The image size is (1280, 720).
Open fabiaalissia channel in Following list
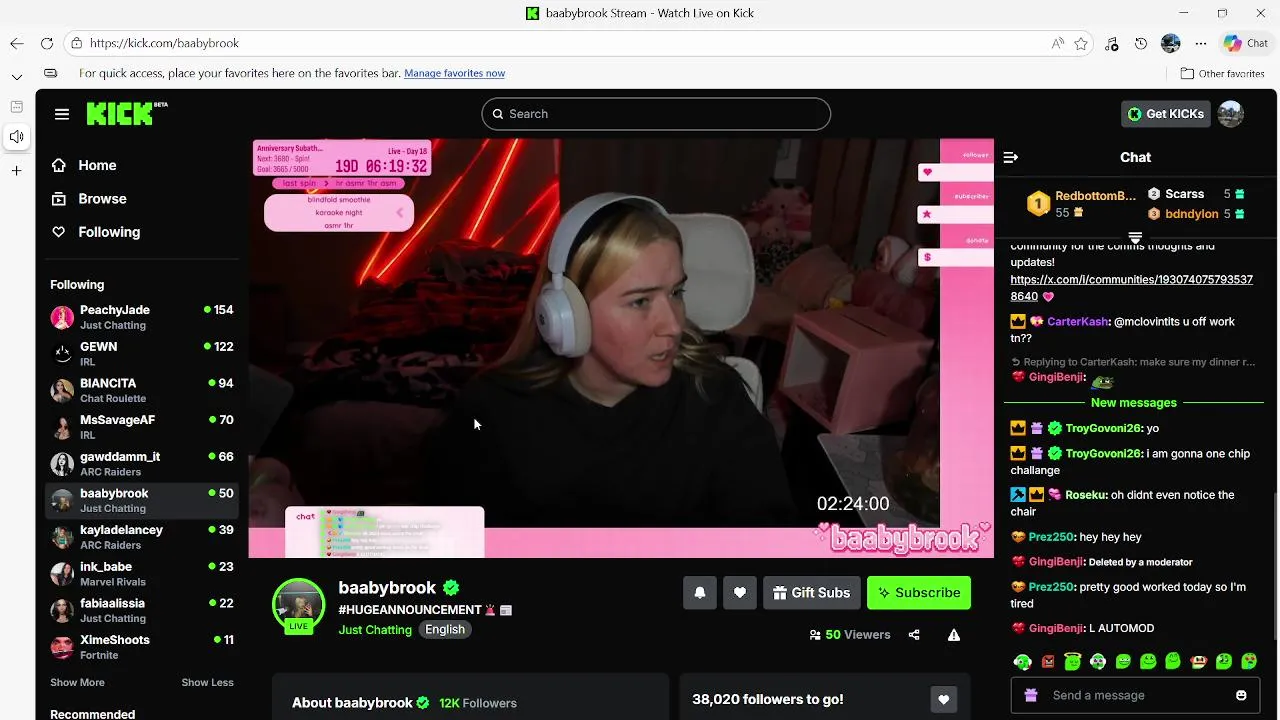[x=142, y=610]
